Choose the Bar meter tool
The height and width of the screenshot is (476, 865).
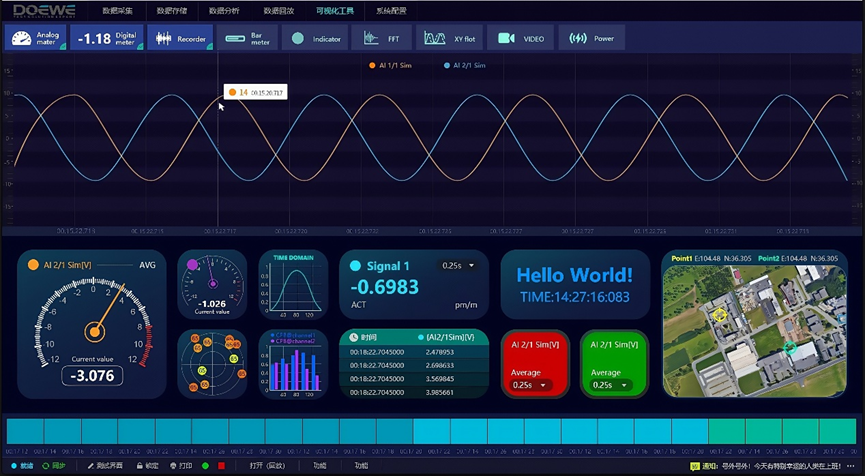(x=249, y=38)
